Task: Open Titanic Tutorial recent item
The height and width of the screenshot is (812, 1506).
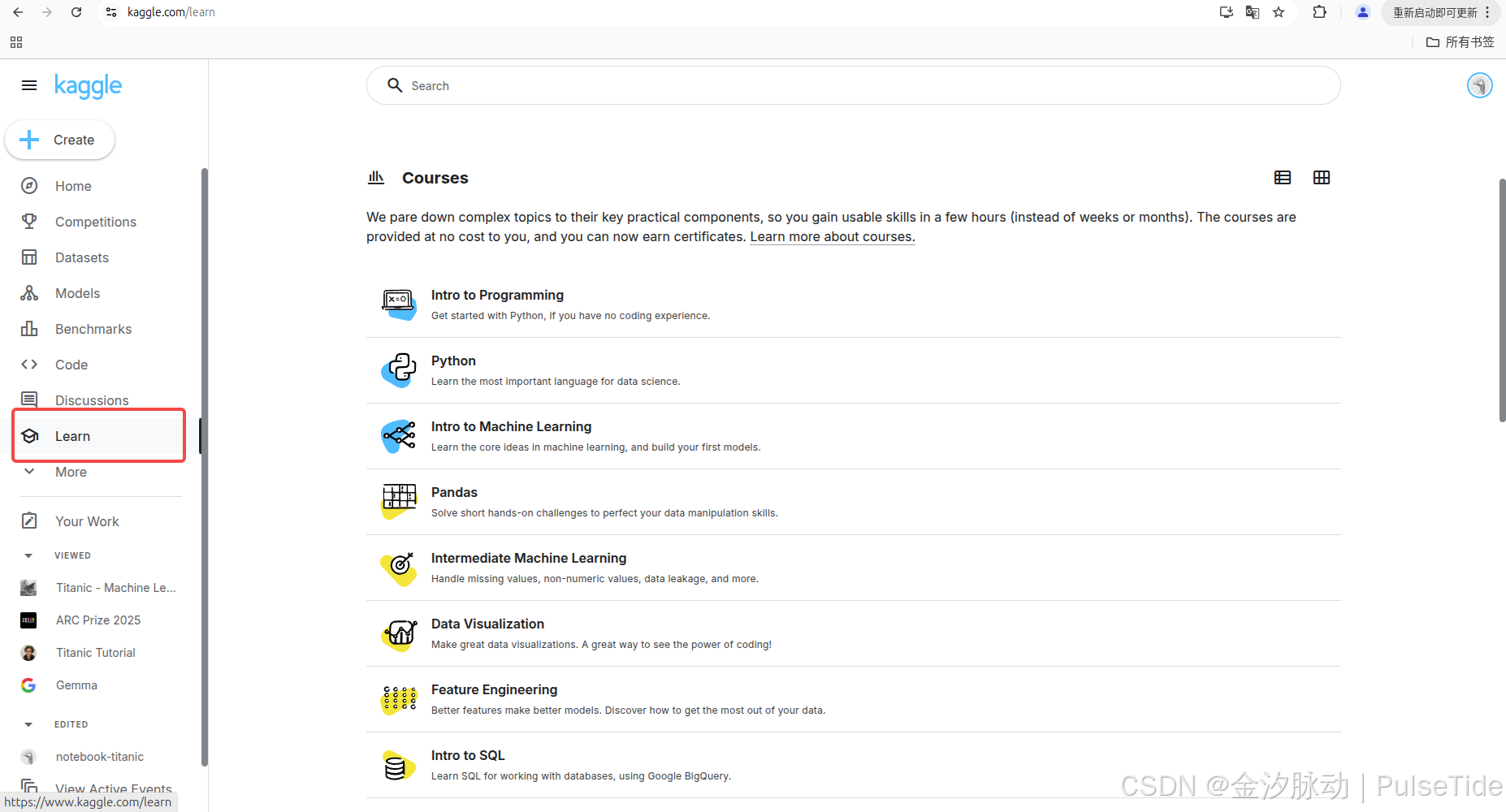Action: [x=96, y=653]
